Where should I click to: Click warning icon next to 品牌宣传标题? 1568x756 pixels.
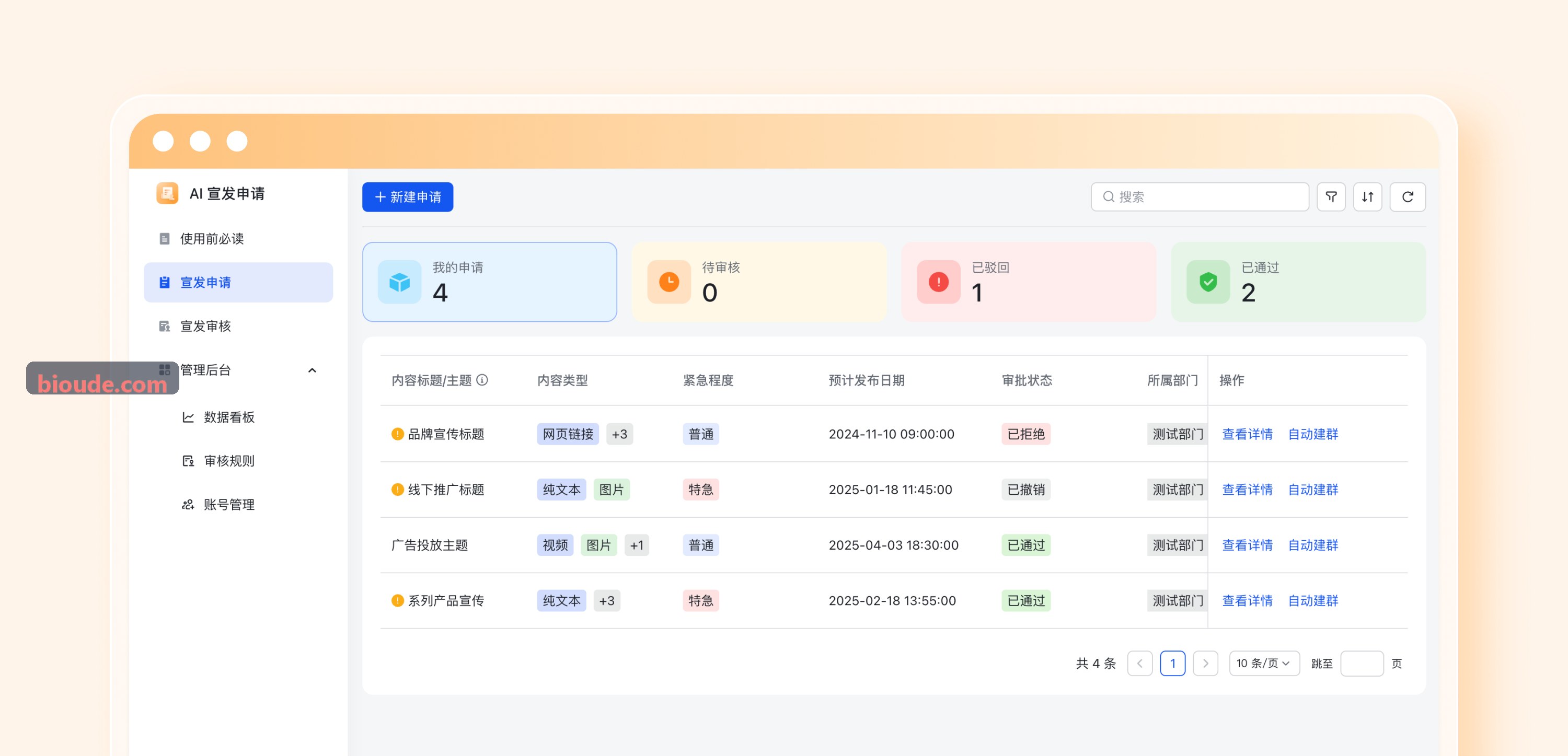(397, 434)
